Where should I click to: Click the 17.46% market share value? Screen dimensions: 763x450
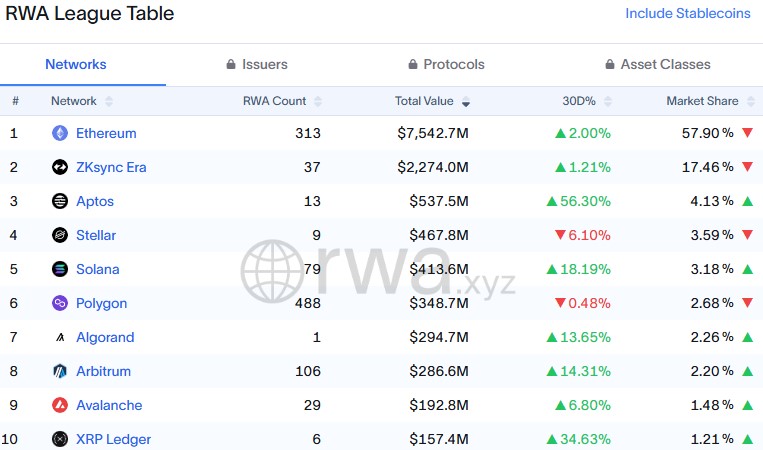point(708,167)
